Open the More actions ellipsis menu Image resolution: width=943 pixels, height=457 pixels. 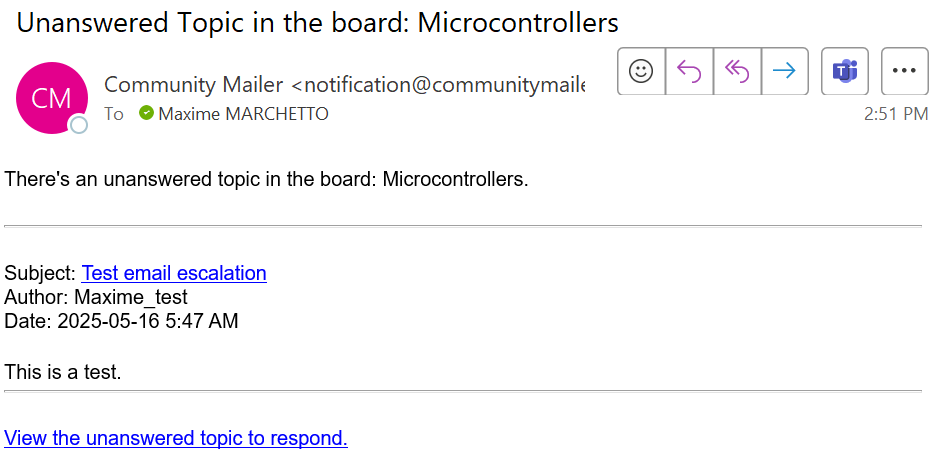tap(904, 71)
